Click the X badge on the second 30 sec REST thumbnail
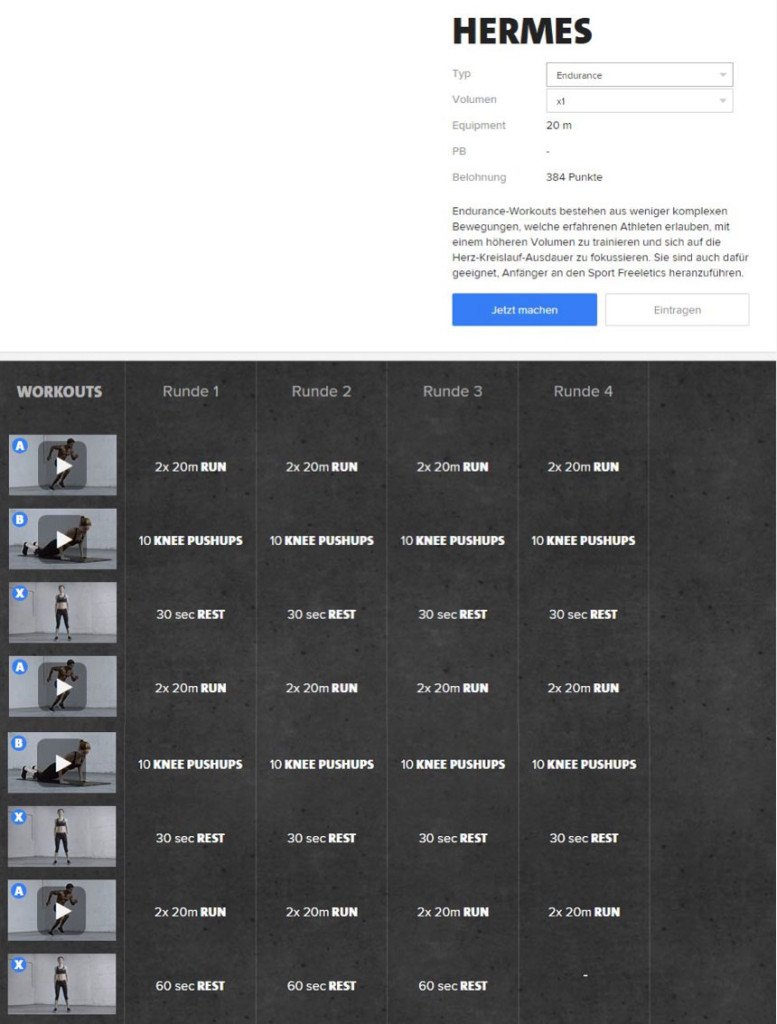777x1024 pixels. [x=20, y=817]
